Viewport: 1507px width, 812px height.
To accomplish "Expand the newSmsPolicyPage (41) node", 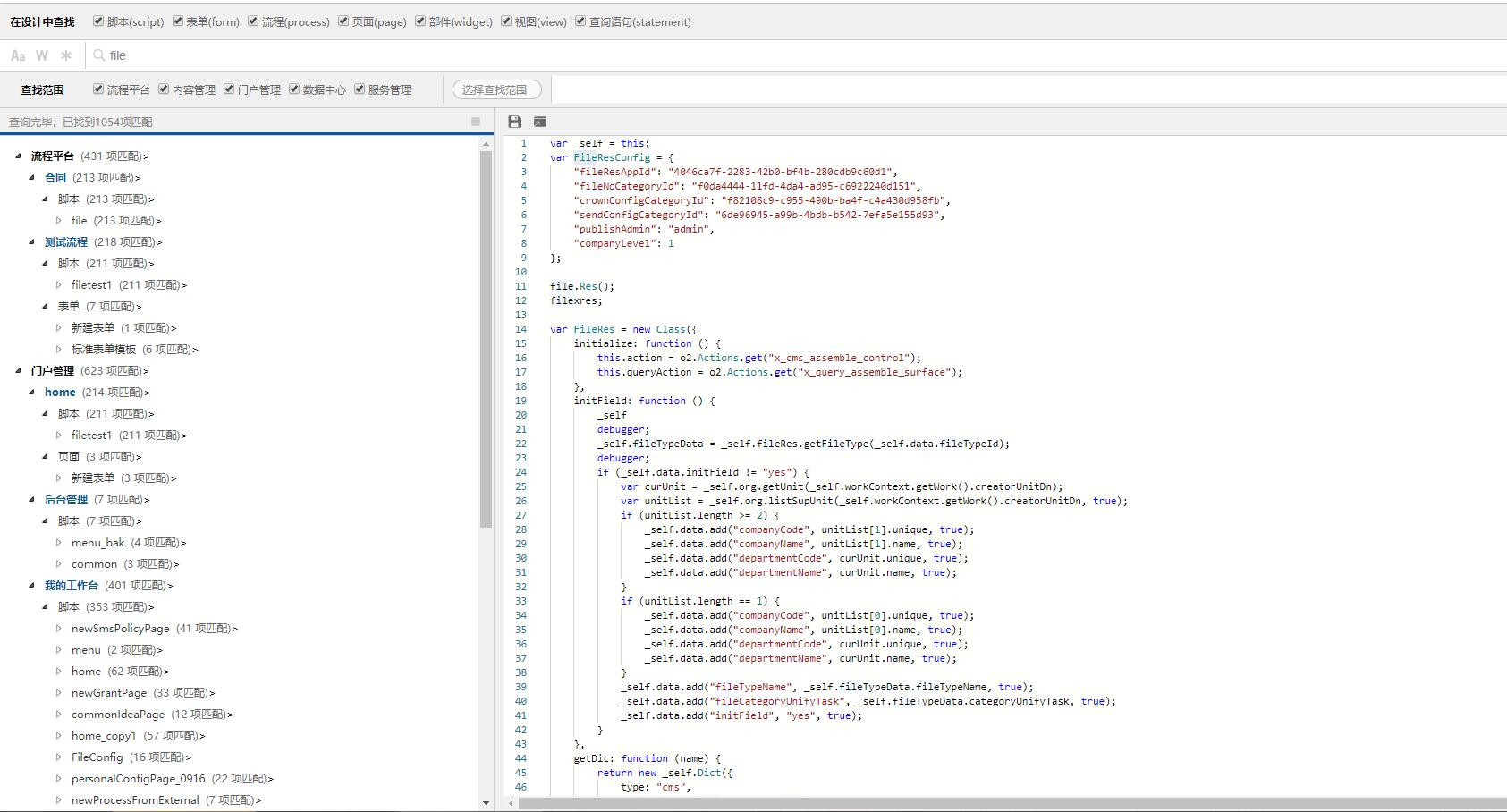I will click(59, 628).
